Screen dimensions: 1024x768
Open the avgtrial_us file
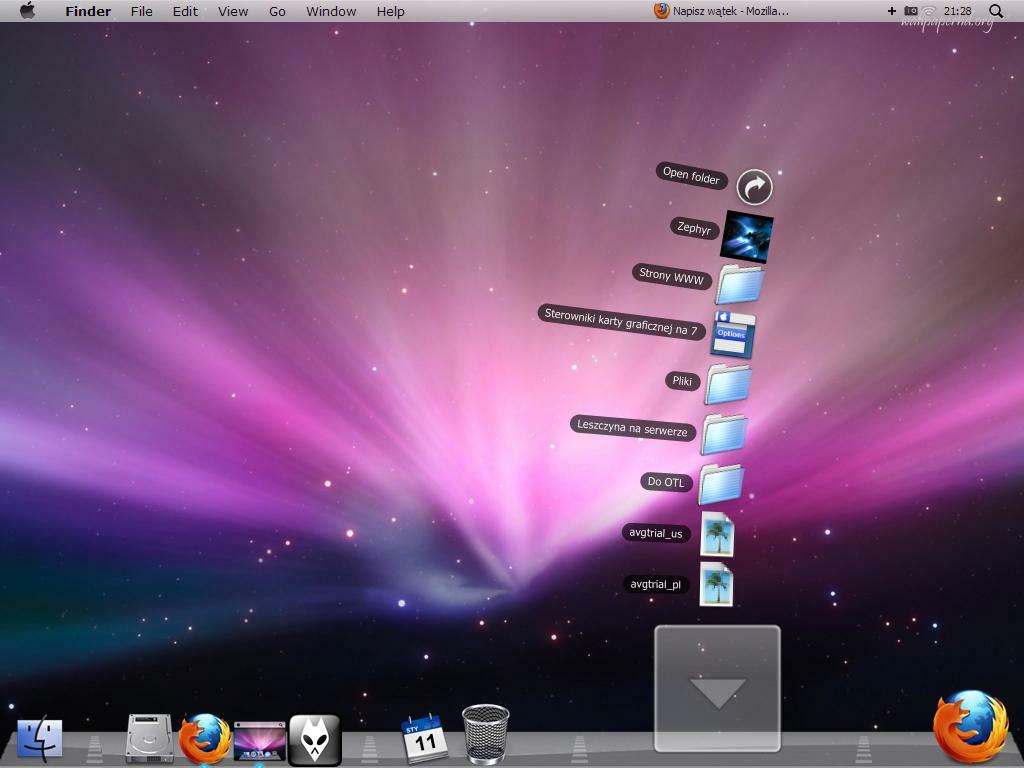pos(717,534)
